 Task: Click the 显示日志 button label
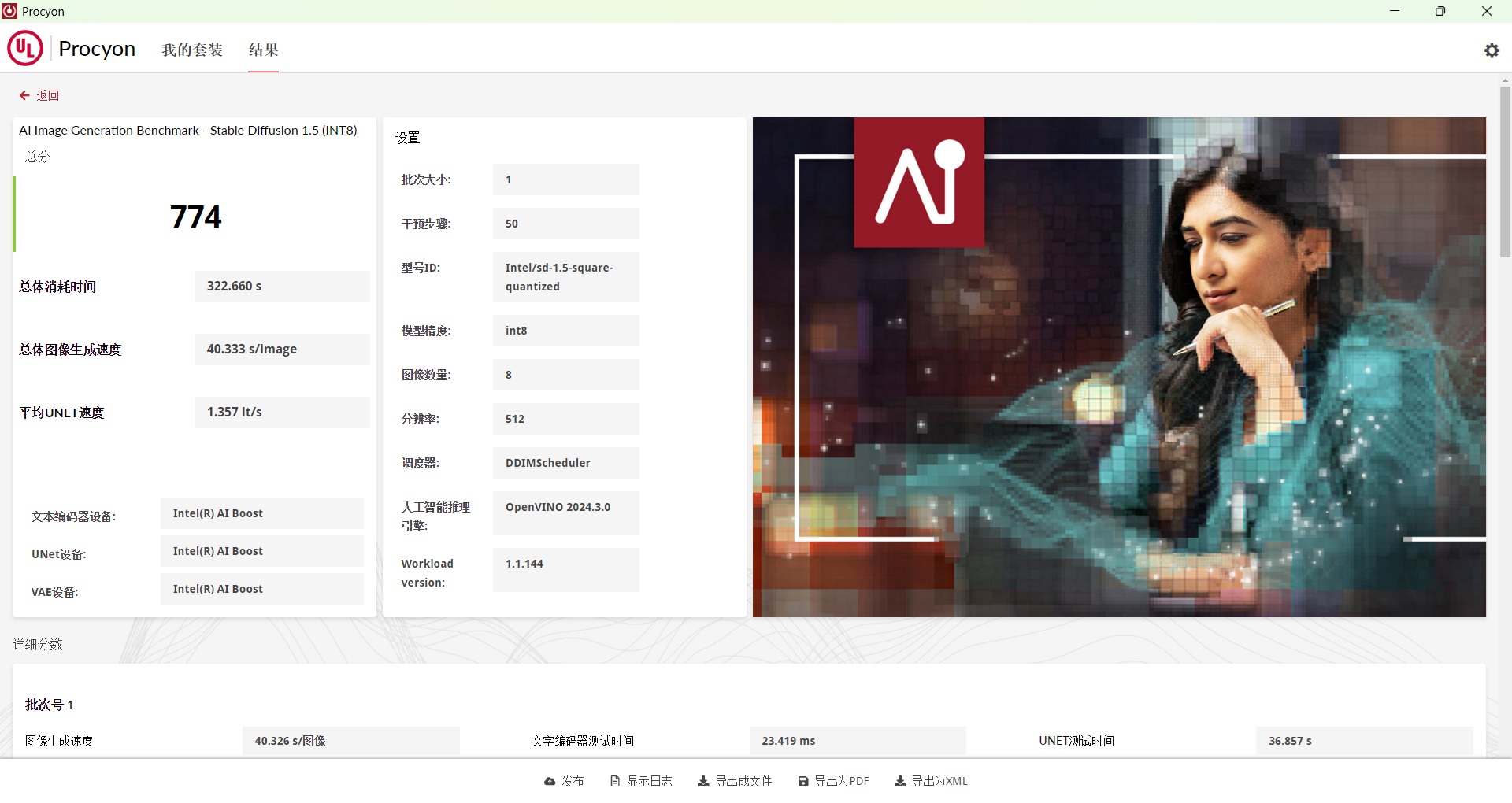coord(650,781)
